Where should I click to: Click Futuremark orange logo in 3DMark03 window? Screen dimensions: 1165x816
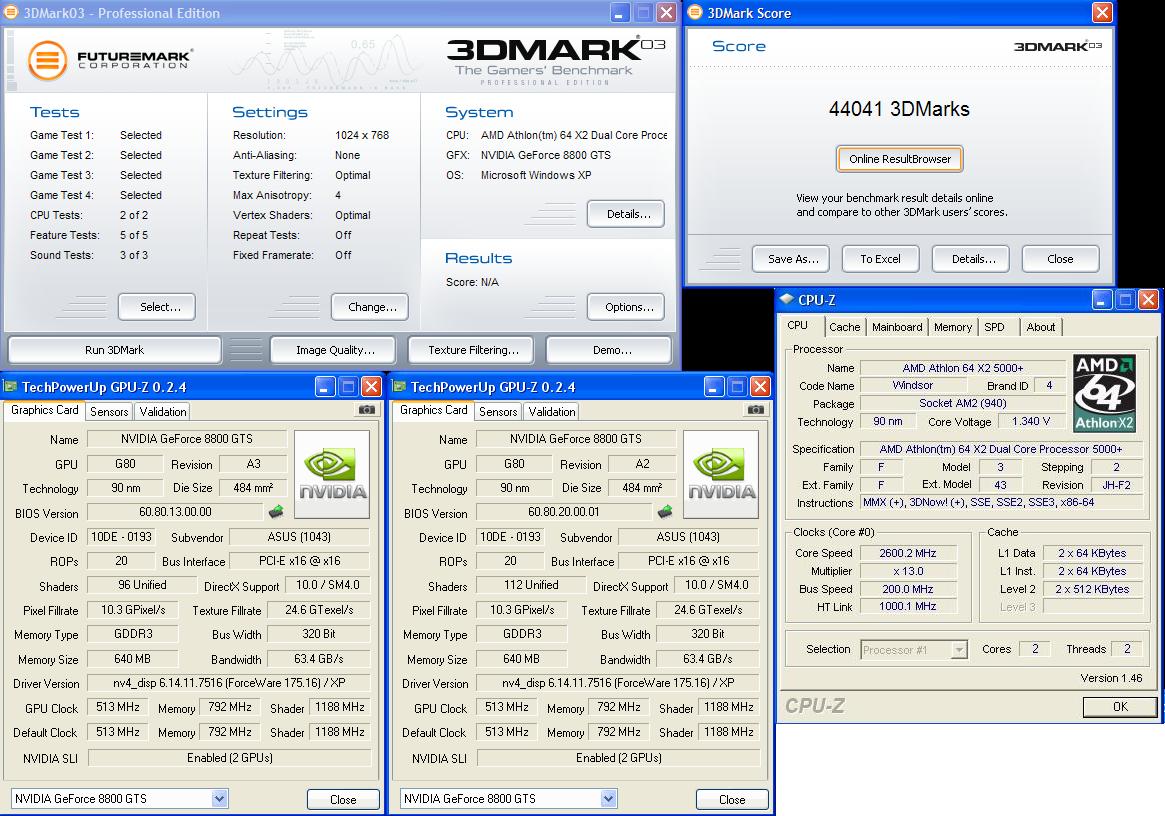(x=48, y=61)
